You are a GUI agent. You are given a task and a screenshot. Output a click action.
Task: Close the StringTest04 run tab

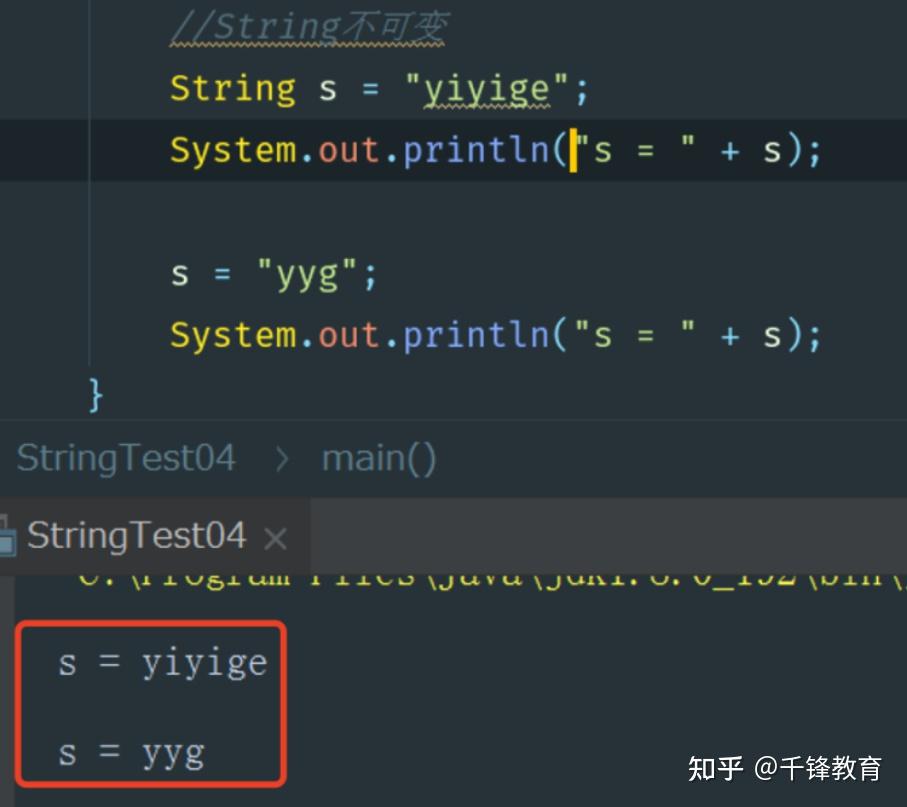coord(275,539)
